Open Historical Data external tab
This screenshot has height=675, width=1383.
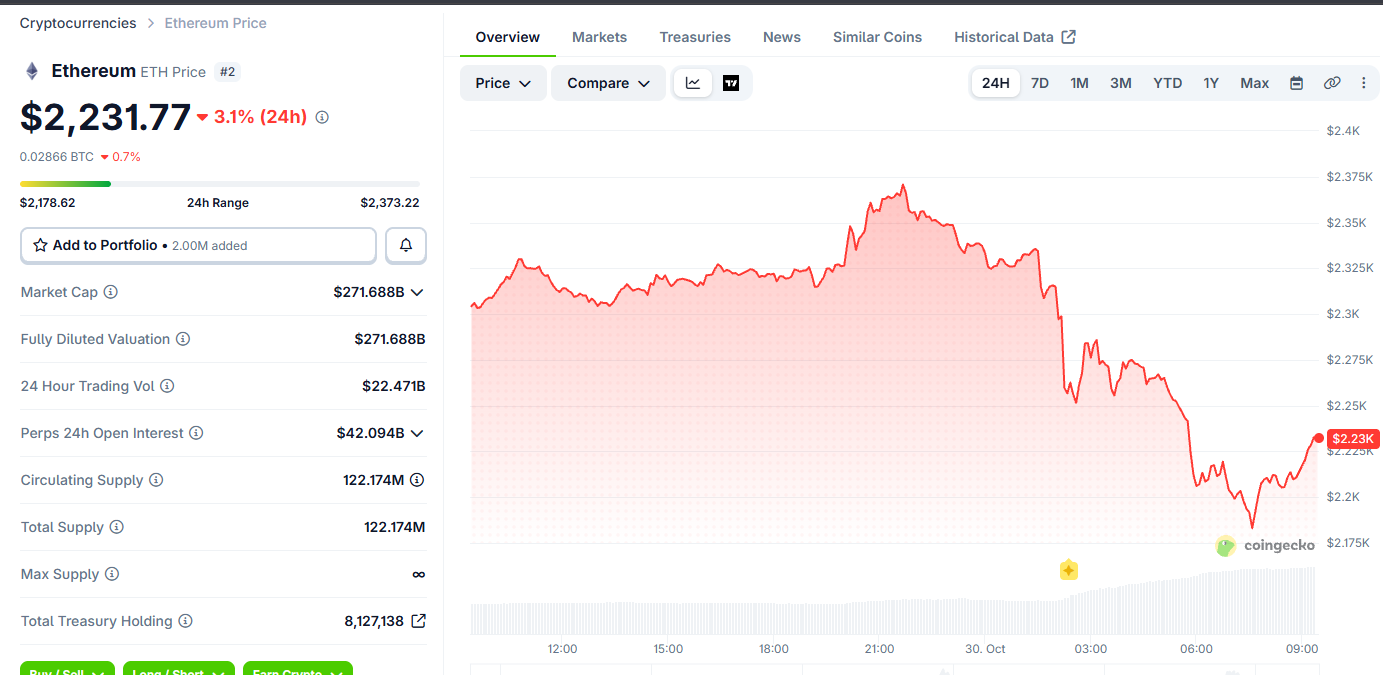(1015, 37)
